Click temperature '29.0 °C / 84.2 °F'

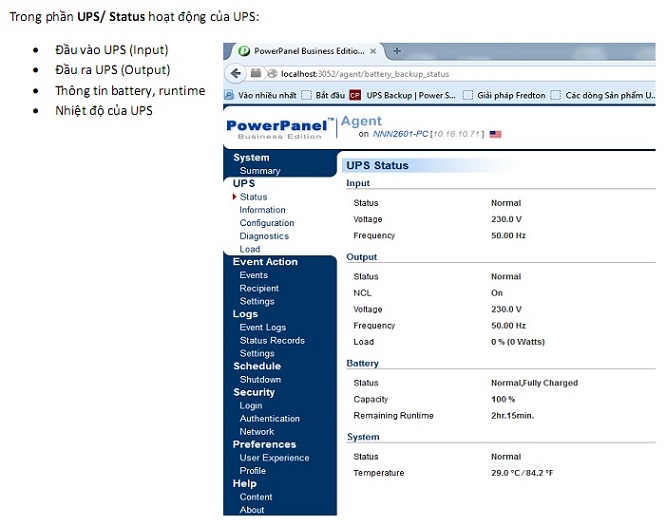tap(522, 473)
